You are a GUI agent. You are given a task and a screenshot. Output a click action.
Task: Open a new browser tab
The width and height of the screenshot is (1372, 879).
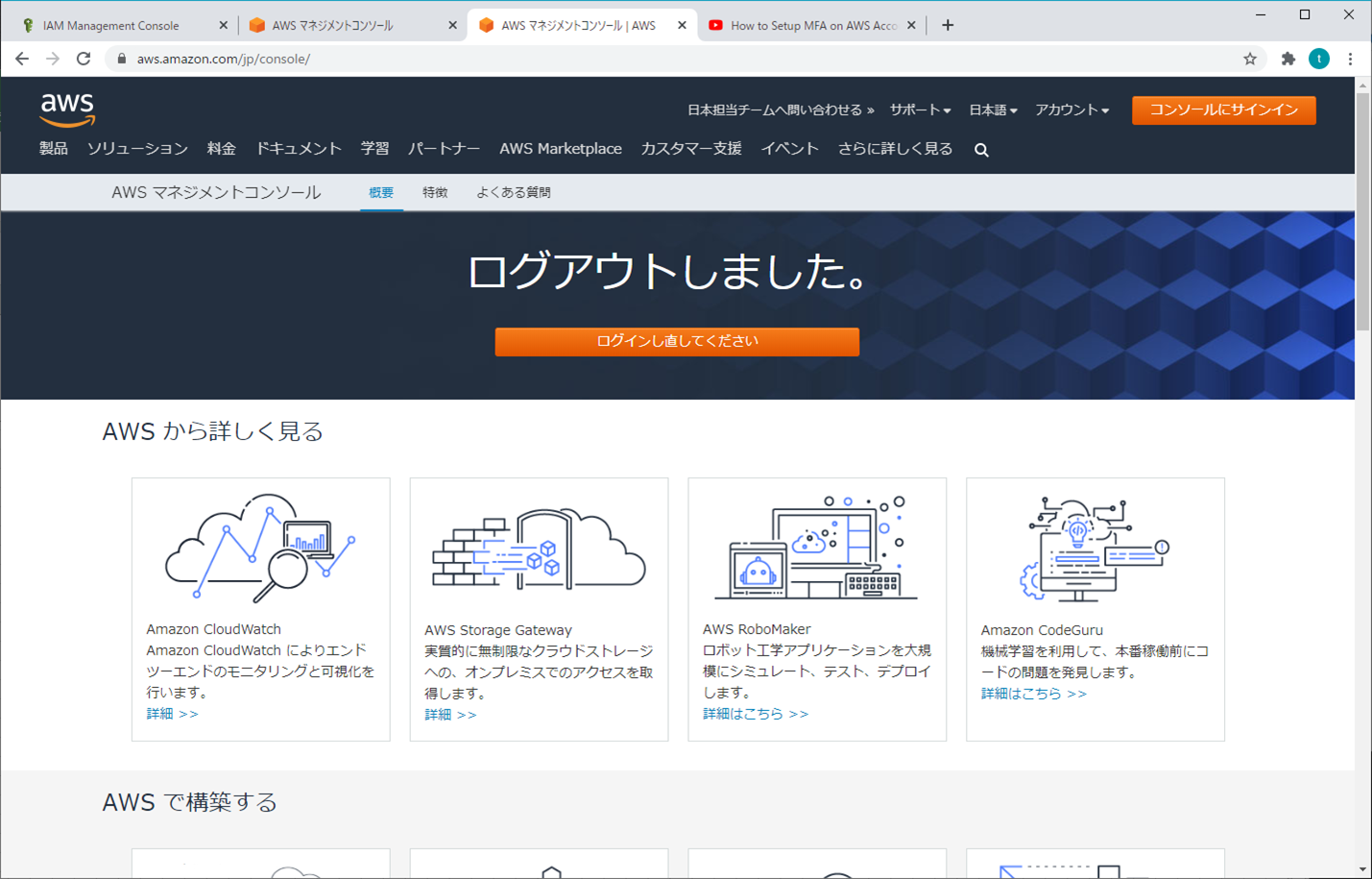[948, 25]
